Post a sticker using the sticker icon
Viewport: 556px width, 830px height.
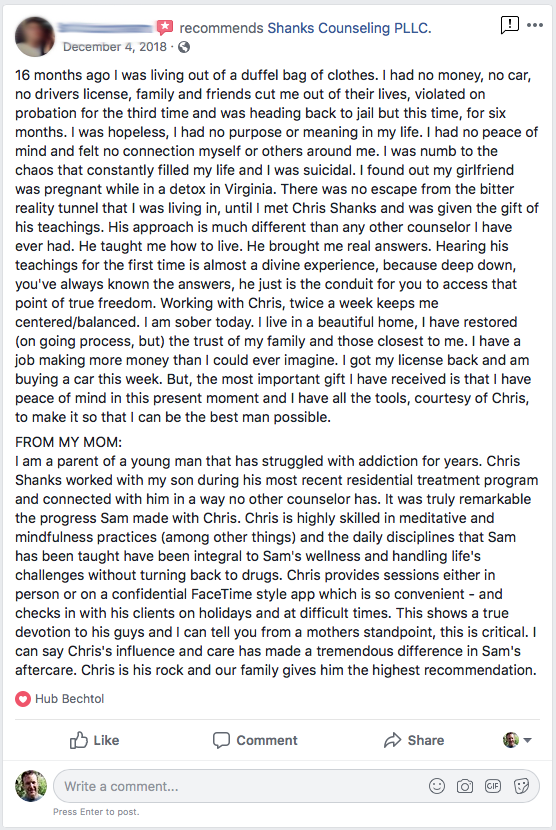[x=521, y=786]
